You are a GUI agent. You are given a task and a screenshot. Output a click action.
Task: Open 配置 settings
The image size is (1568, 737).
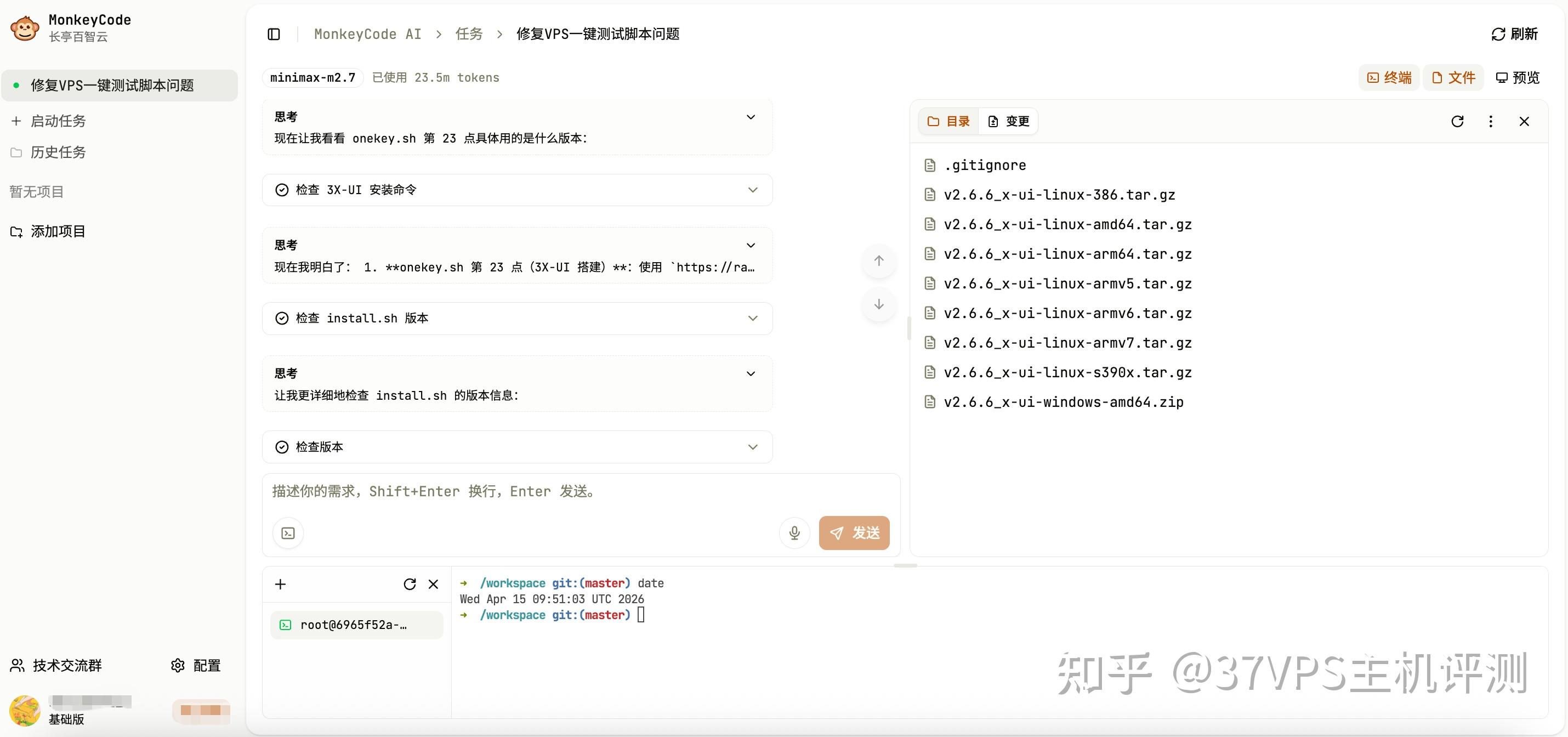(196, 665)
